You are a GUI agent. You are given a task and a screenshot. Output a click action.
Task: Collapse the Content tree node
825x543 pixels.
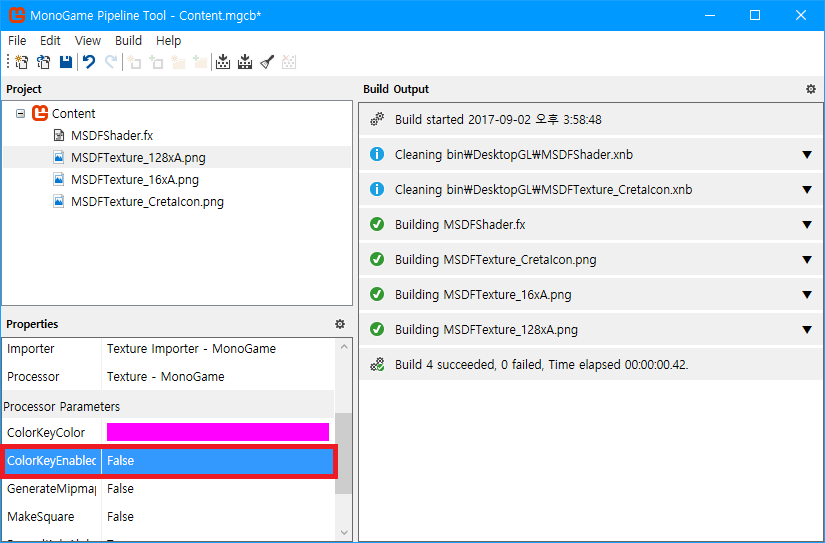(21, 114)
